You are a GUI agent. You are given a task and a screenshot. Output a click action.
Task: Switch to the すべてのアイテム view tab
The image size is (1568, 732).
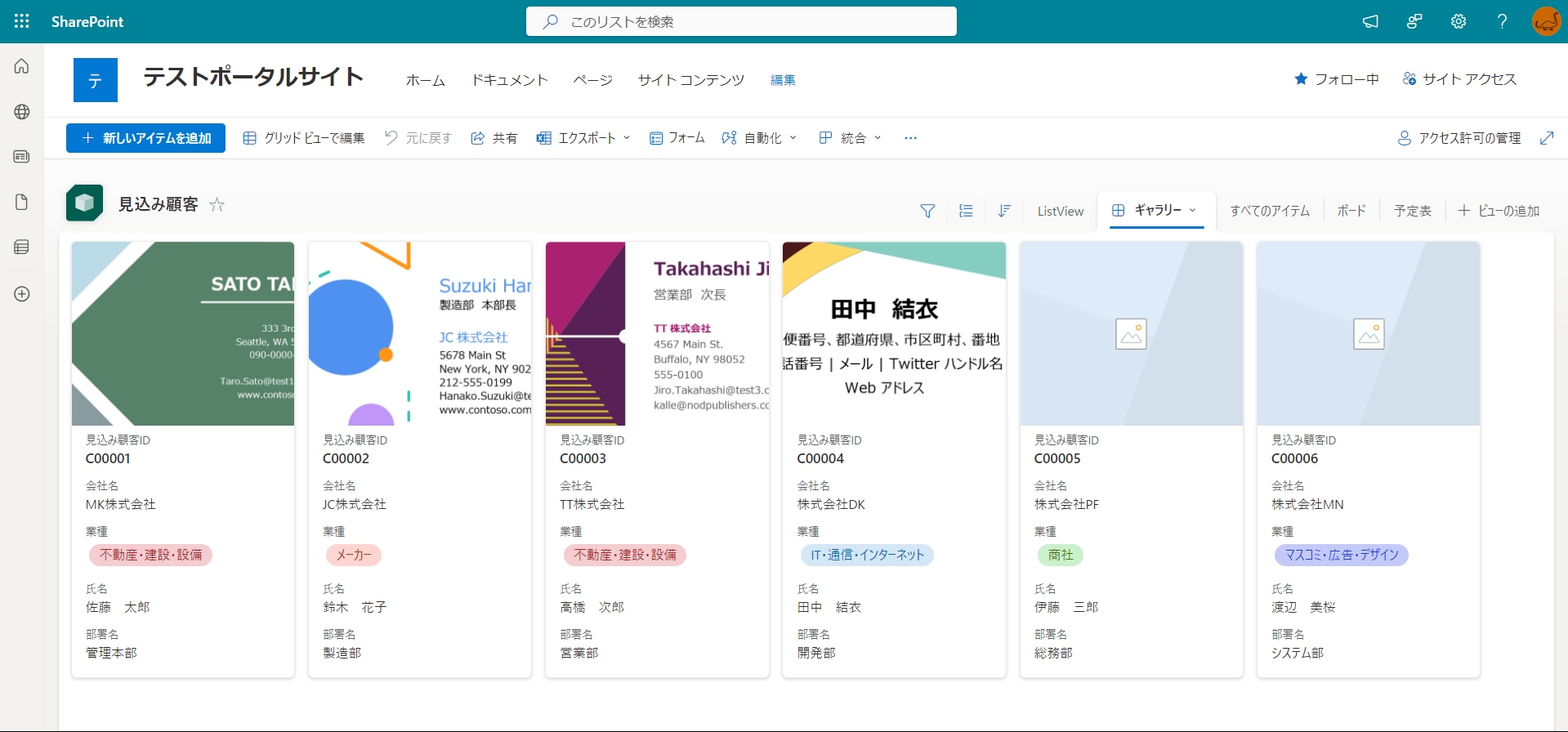[1270, 211]
